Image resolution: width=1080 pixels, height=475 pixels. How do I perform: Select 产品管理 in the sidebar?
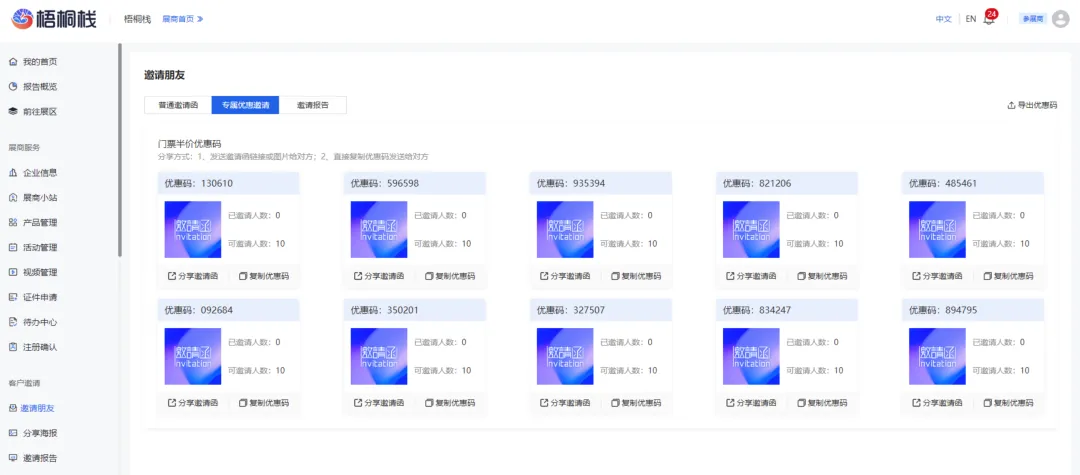tap(40, 222)
